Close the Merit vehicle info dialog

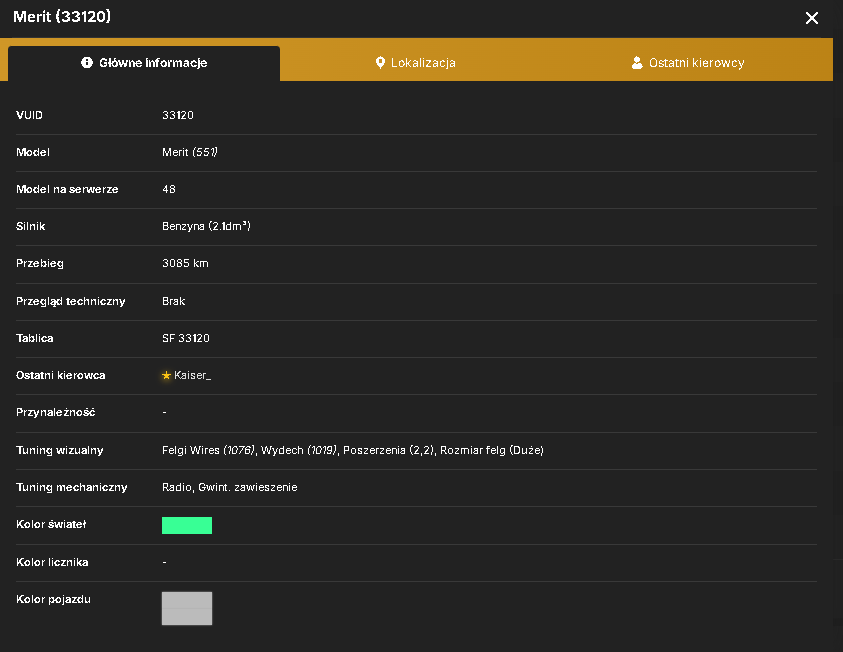click(x=811, y=18)
